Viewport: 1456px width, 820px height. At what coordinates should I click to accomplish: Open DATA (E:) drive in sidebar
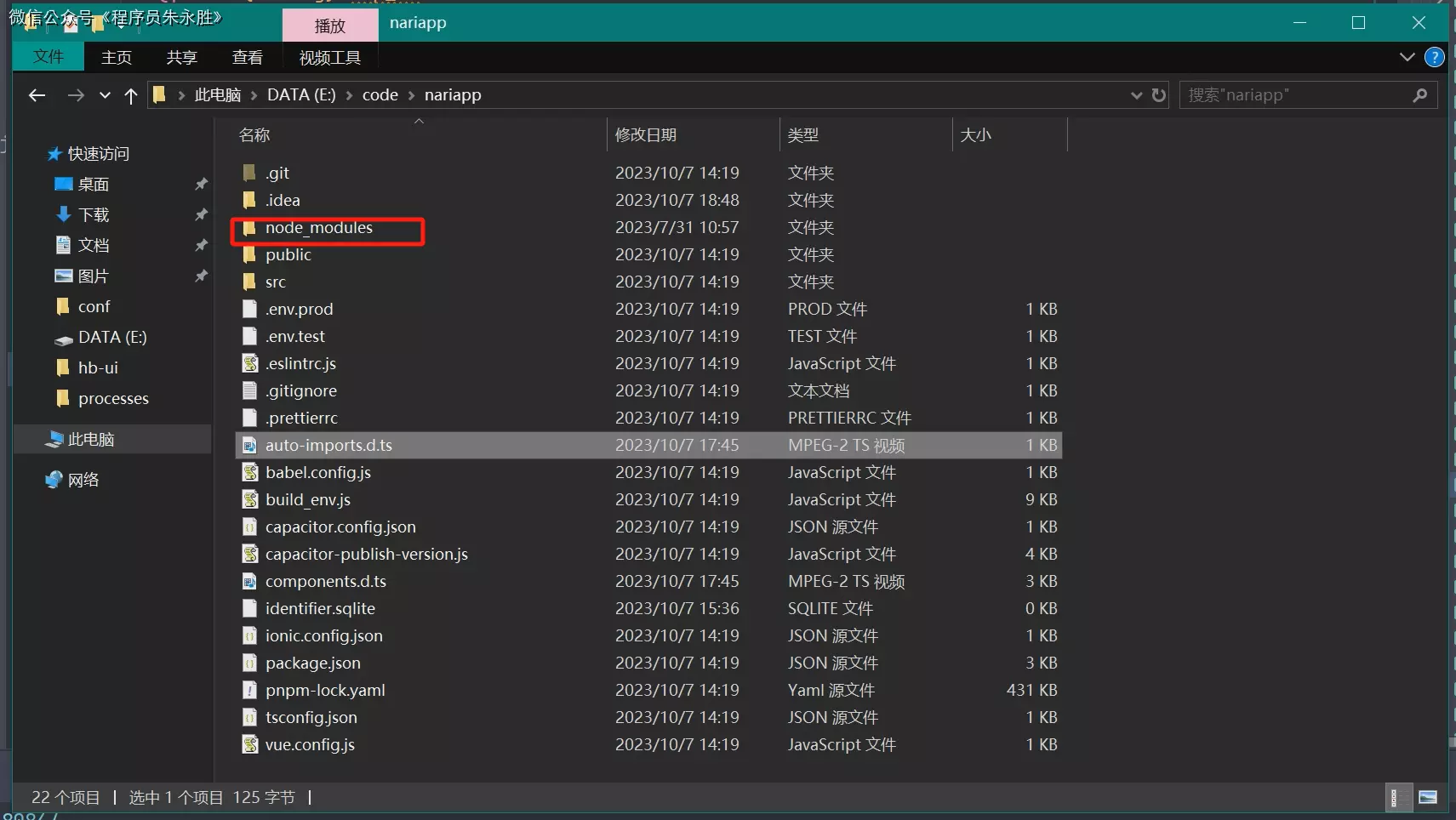pyautogui.click(x=111, y=338)
